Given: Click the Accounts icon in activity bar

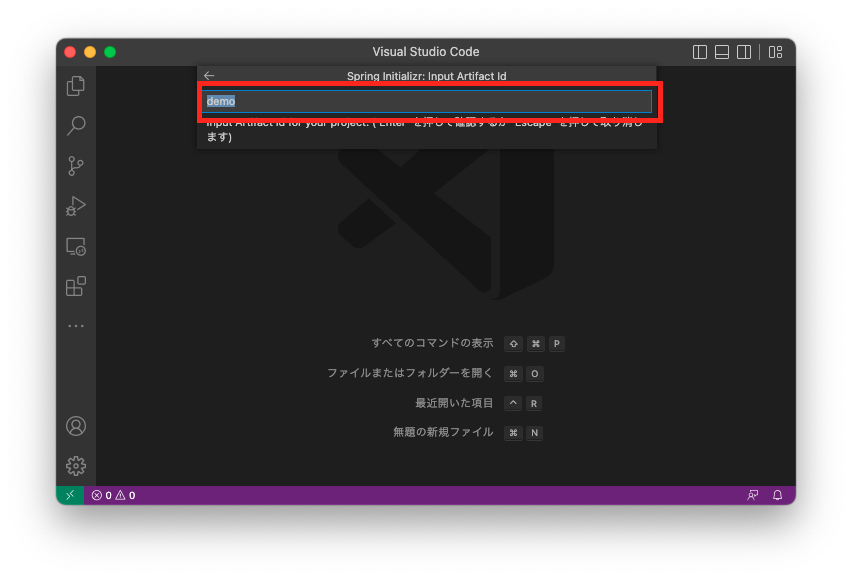Looking at the screenshot, I should coord(76,426).
